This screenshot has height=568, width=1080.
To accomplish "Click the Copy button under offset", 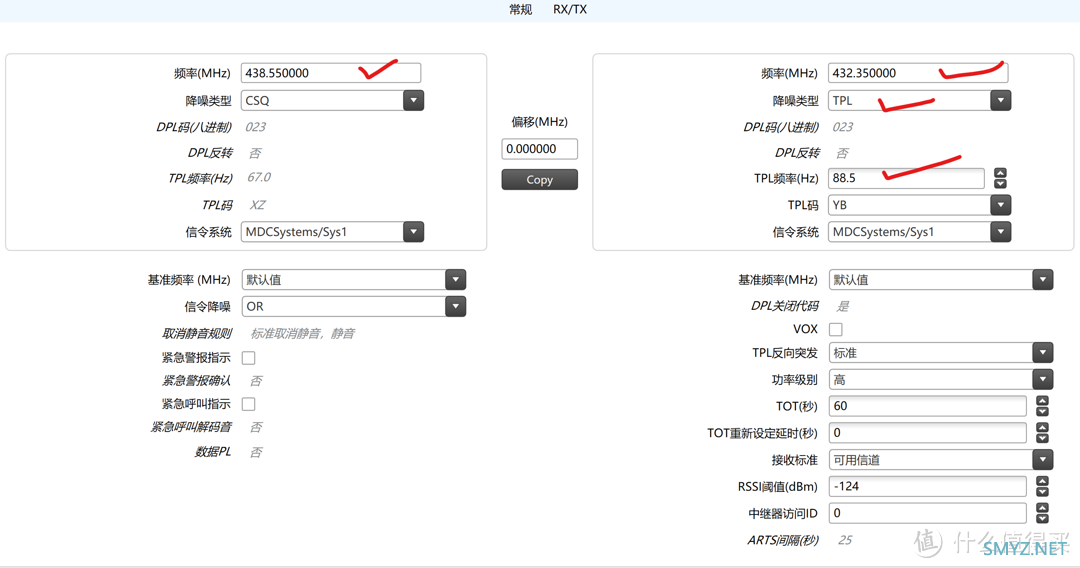I will tap(539, 180).
